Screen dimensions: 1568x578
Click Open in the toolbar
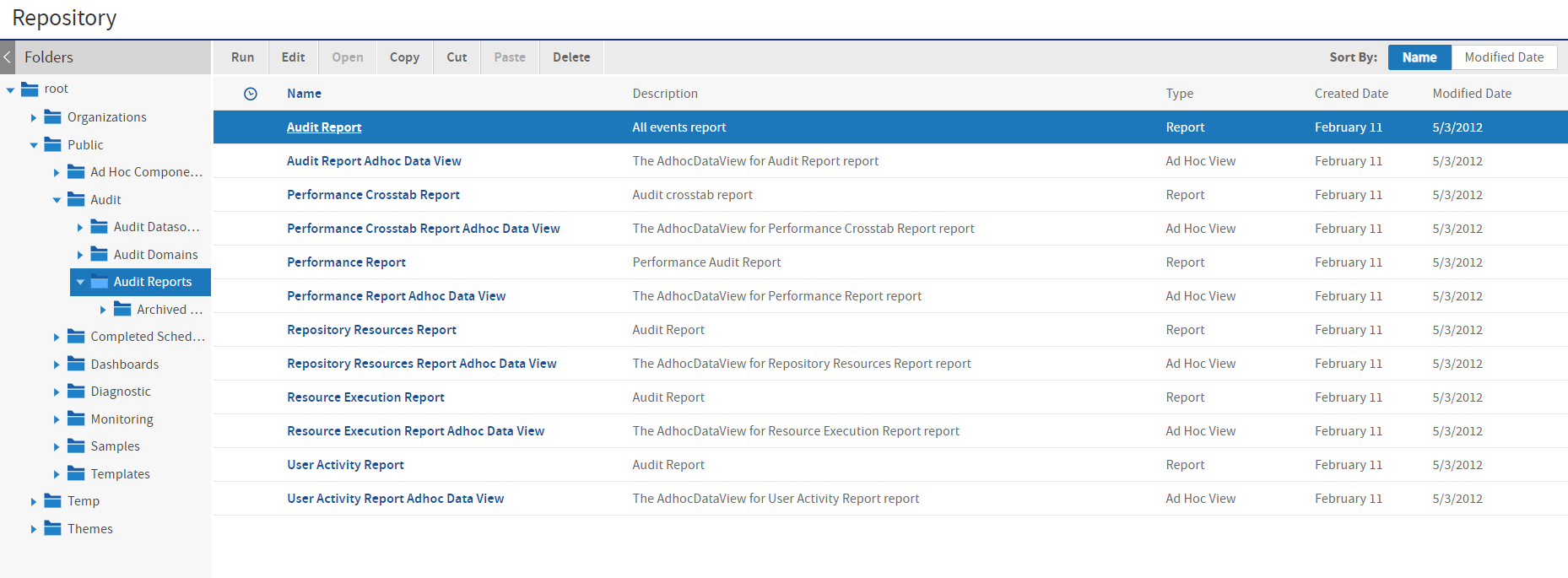(348, 57)
